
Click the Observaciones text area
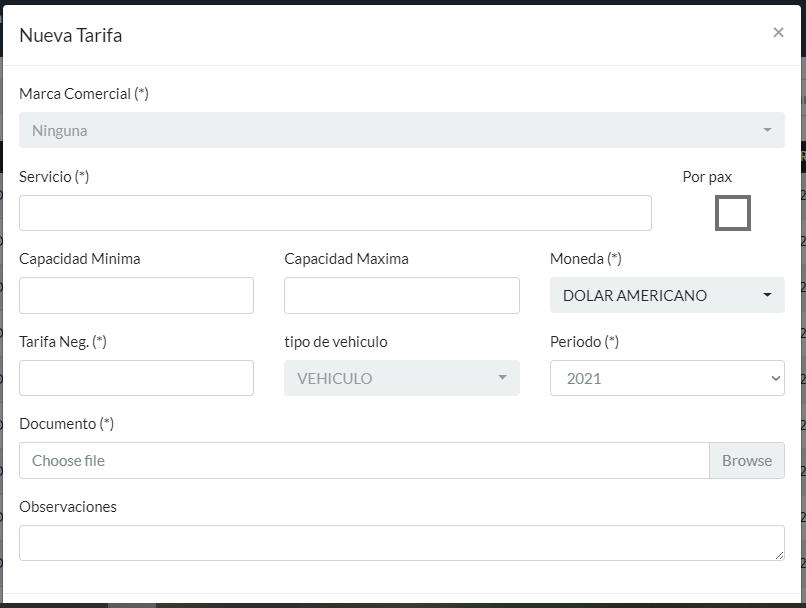pyautogui.click(x=401, y=543)
